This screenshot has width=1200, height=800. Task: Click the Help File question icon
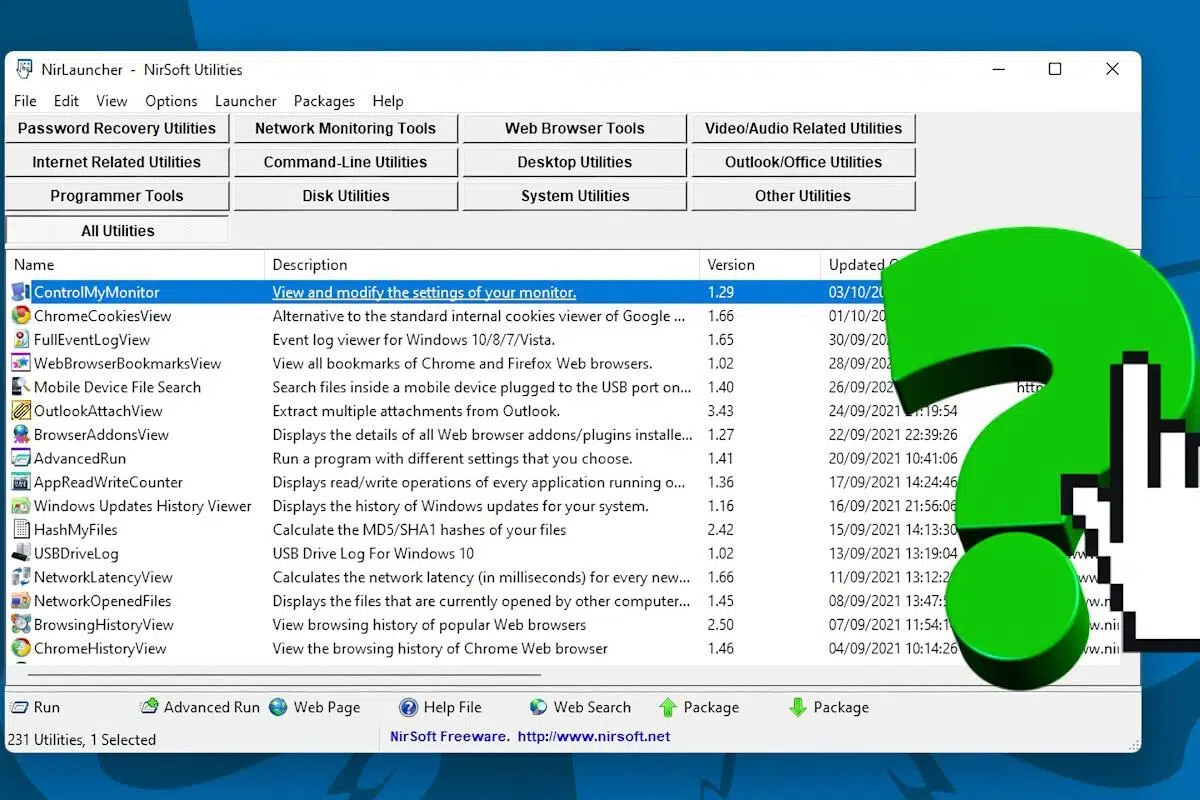(x=408, y=708)
